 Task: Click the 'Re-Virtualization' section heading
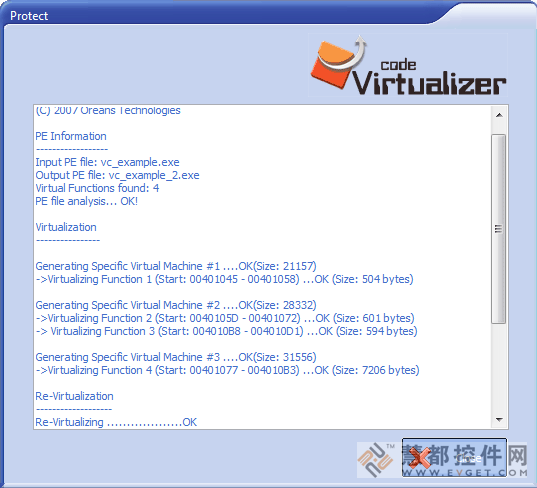74,396
